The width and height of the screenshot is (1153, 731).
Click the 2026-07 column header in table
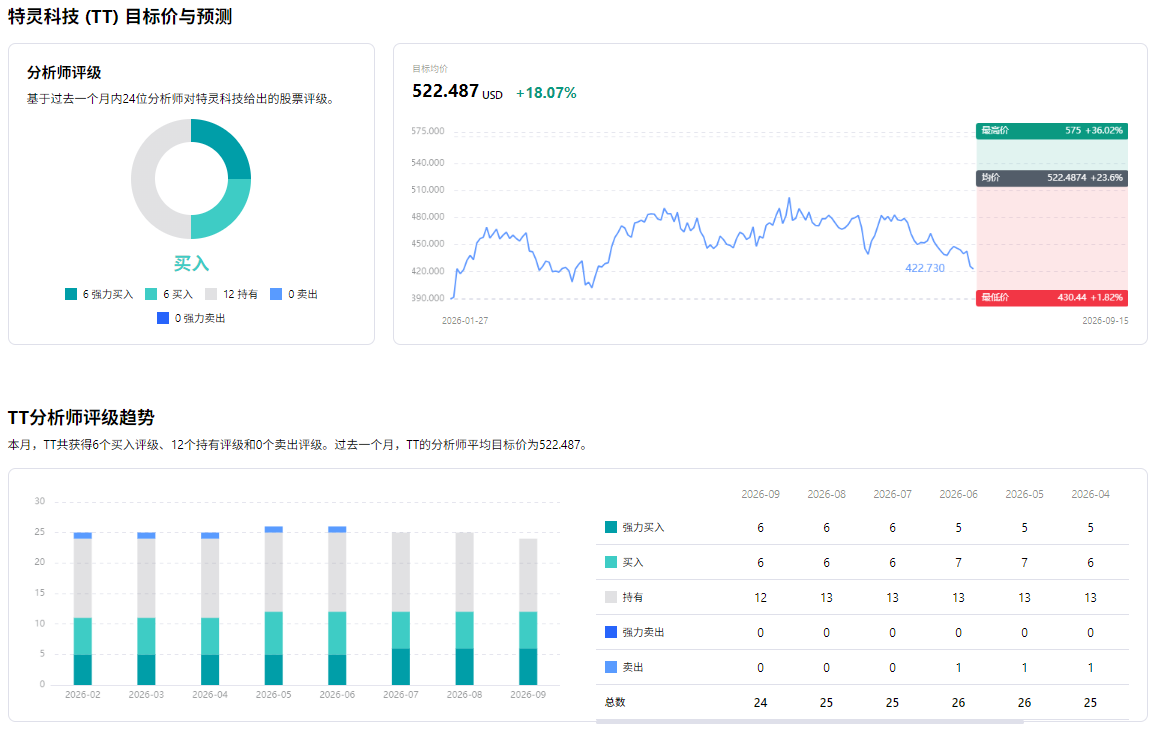coord(892,494)
